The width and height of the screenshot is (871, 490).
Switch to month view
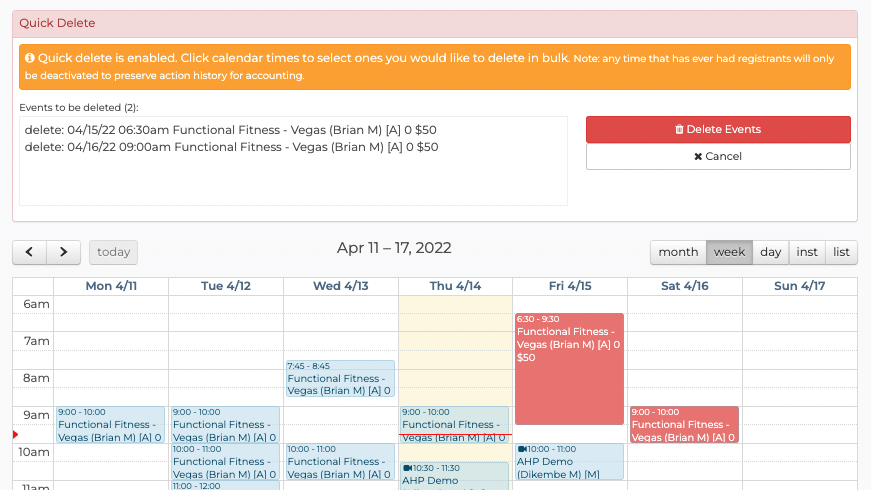(x=678, y=252)
